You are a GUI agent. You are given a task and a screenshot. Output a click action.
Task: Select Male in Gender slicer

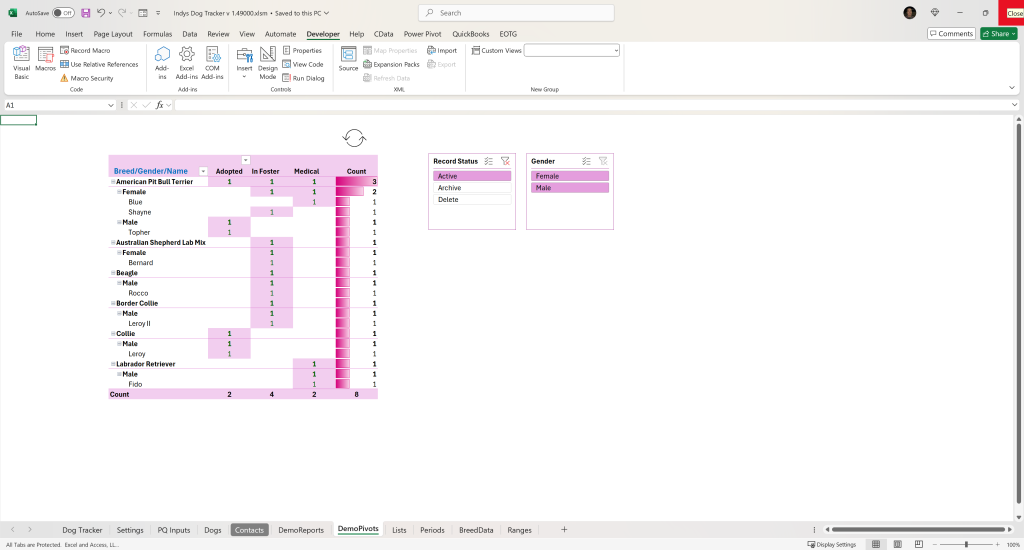tap(569, 188)
